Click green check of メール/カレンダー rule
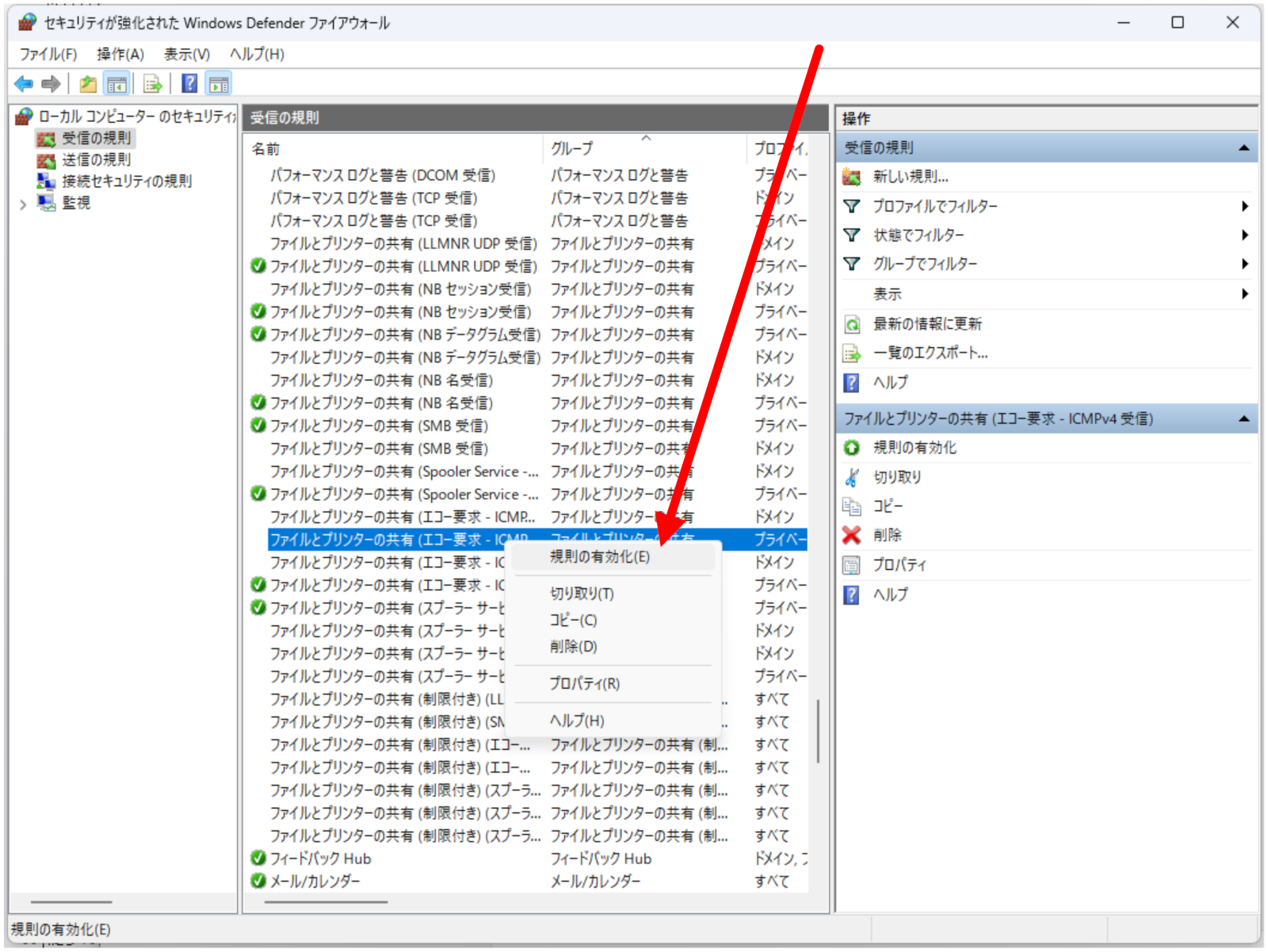 tap(258, 881)
